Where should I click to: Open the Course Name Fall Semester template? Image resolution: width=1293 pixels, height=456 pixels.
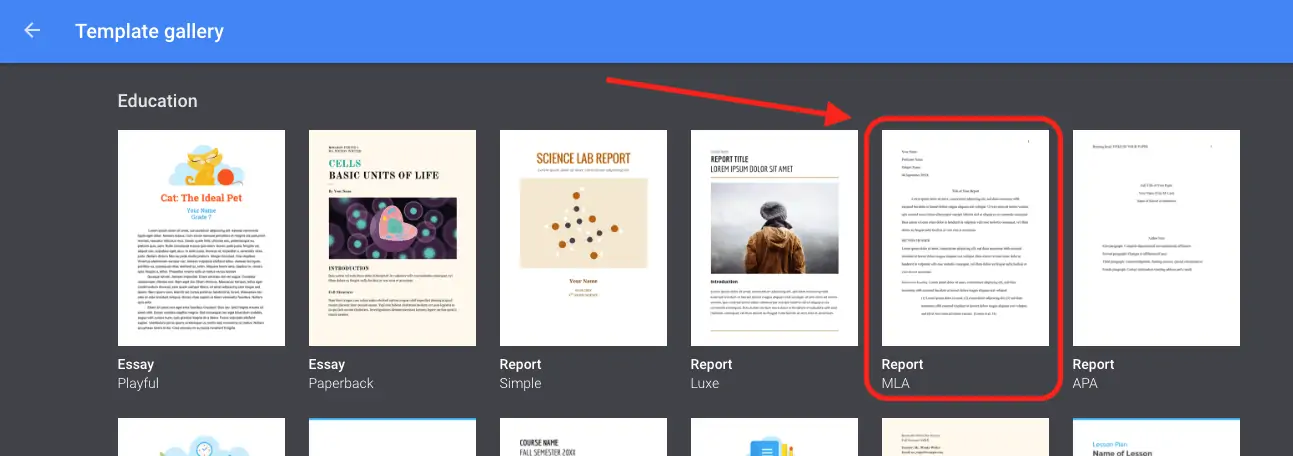coord(583,438)
